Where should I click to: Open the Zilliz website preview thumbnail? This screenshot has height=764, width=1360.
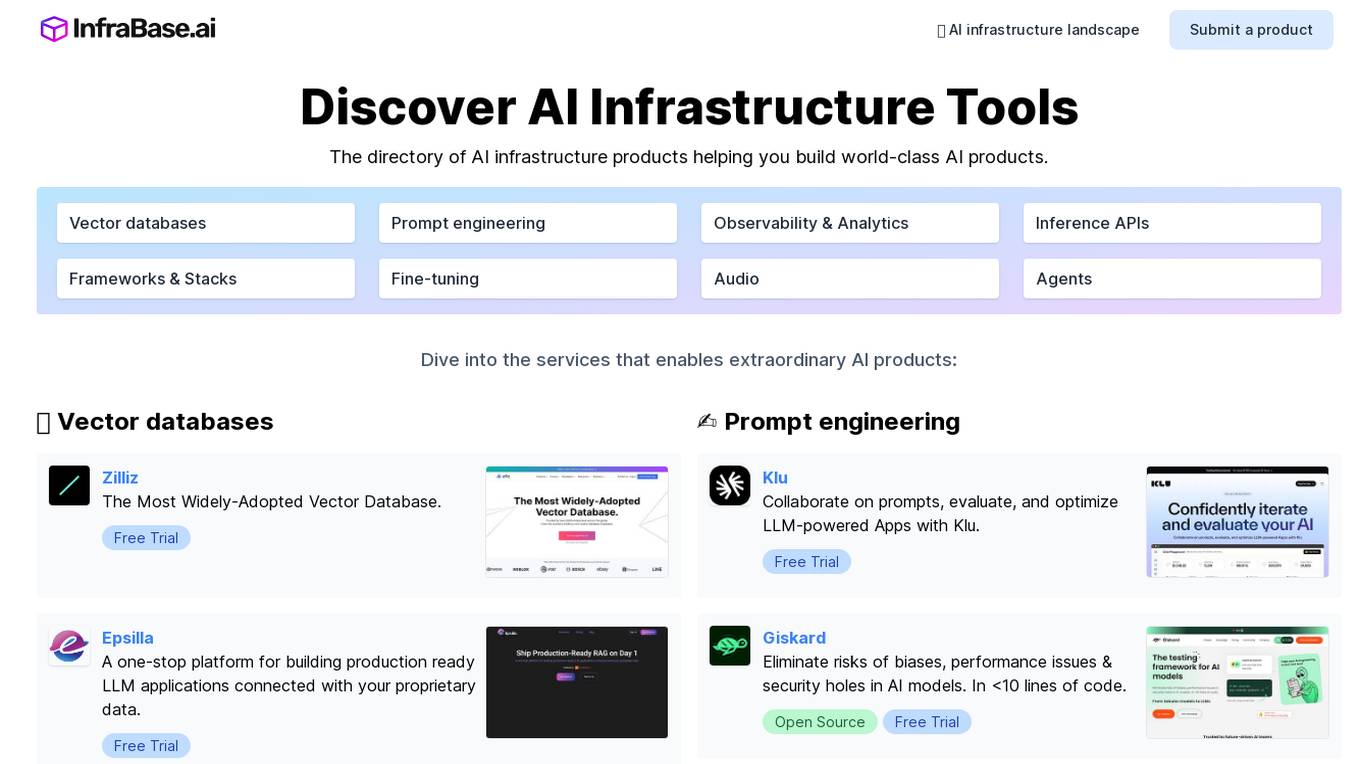click(577, 522)
